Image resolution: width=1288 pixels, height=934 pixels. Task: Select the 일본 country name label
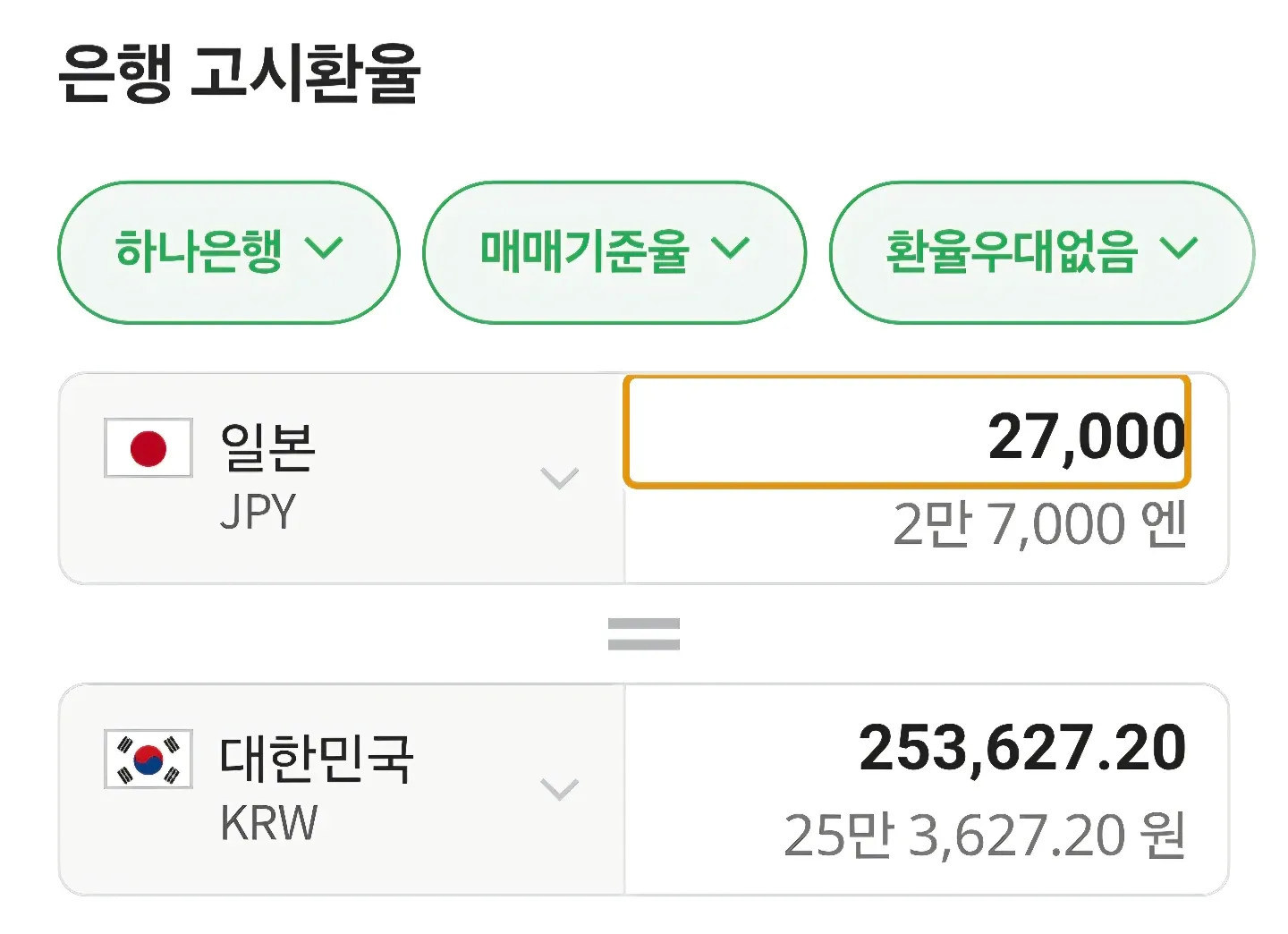tap(268, 446)
